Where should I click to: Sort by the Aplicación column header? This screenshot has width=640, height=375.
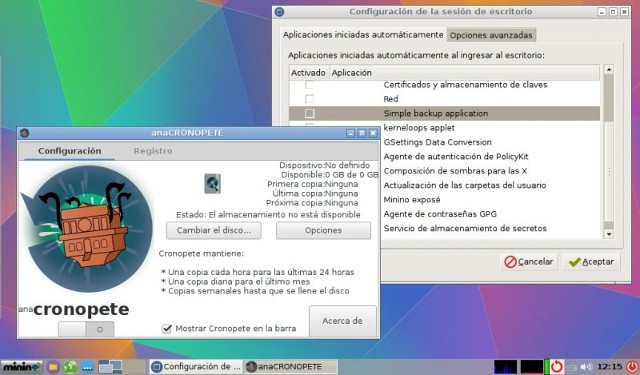pyautogui.click(x=464, y=73)
